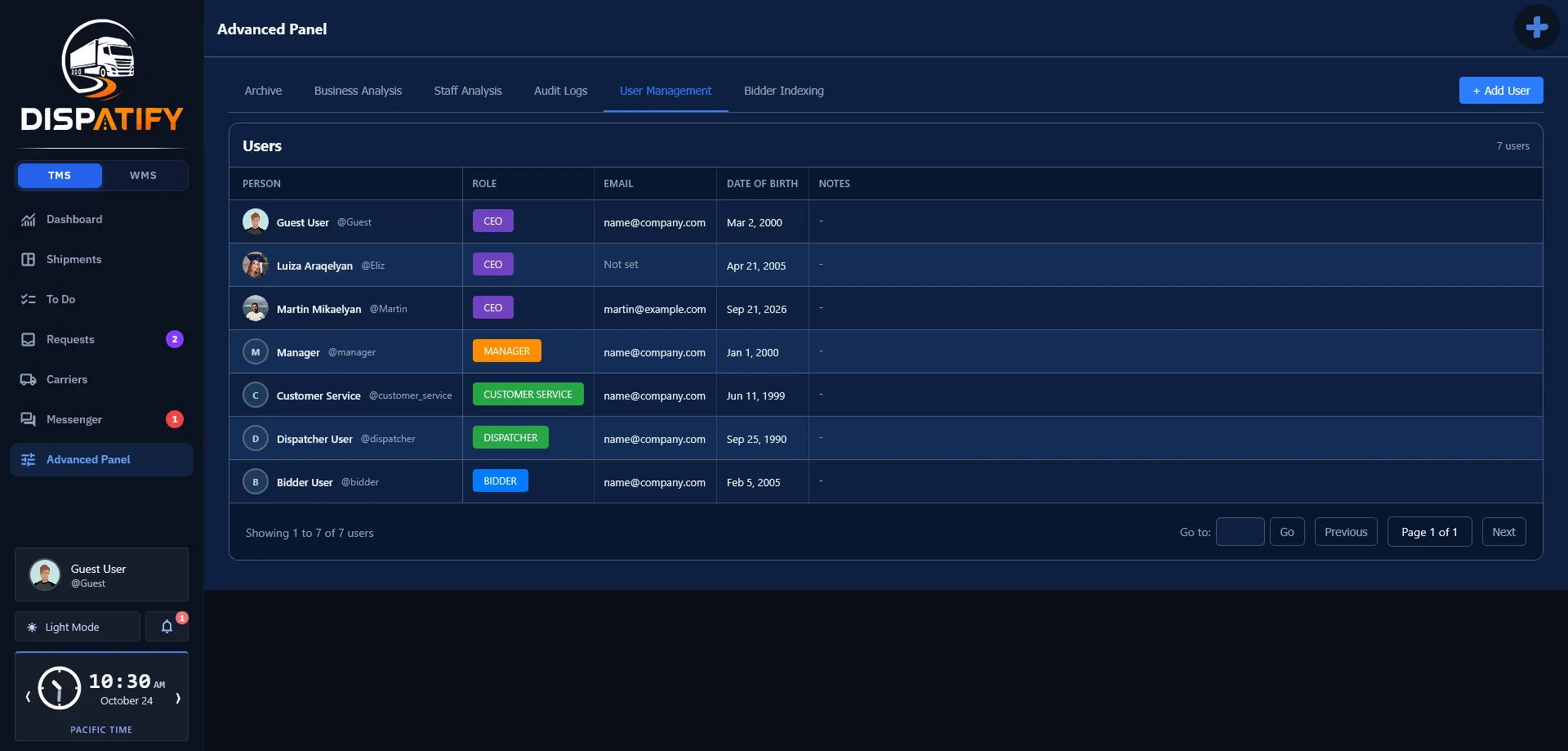
Task: Click the Advanced Panel sliders icon
Action: point(29,460)
